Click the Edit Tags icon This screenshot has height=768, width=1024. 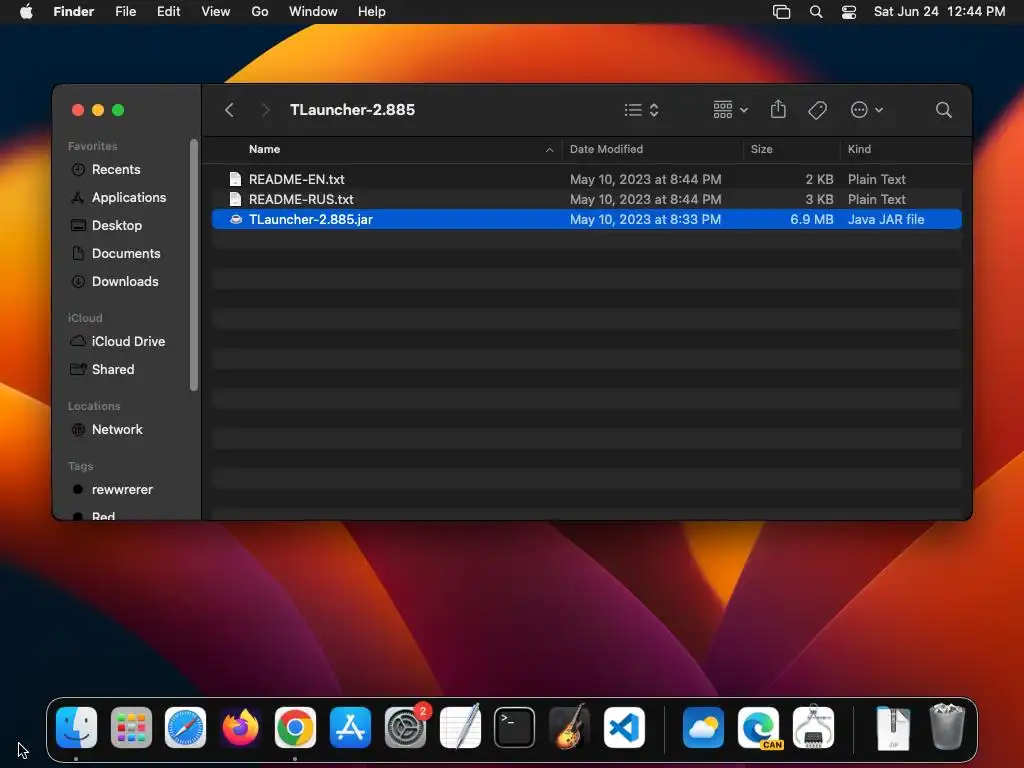coord(817,110)
